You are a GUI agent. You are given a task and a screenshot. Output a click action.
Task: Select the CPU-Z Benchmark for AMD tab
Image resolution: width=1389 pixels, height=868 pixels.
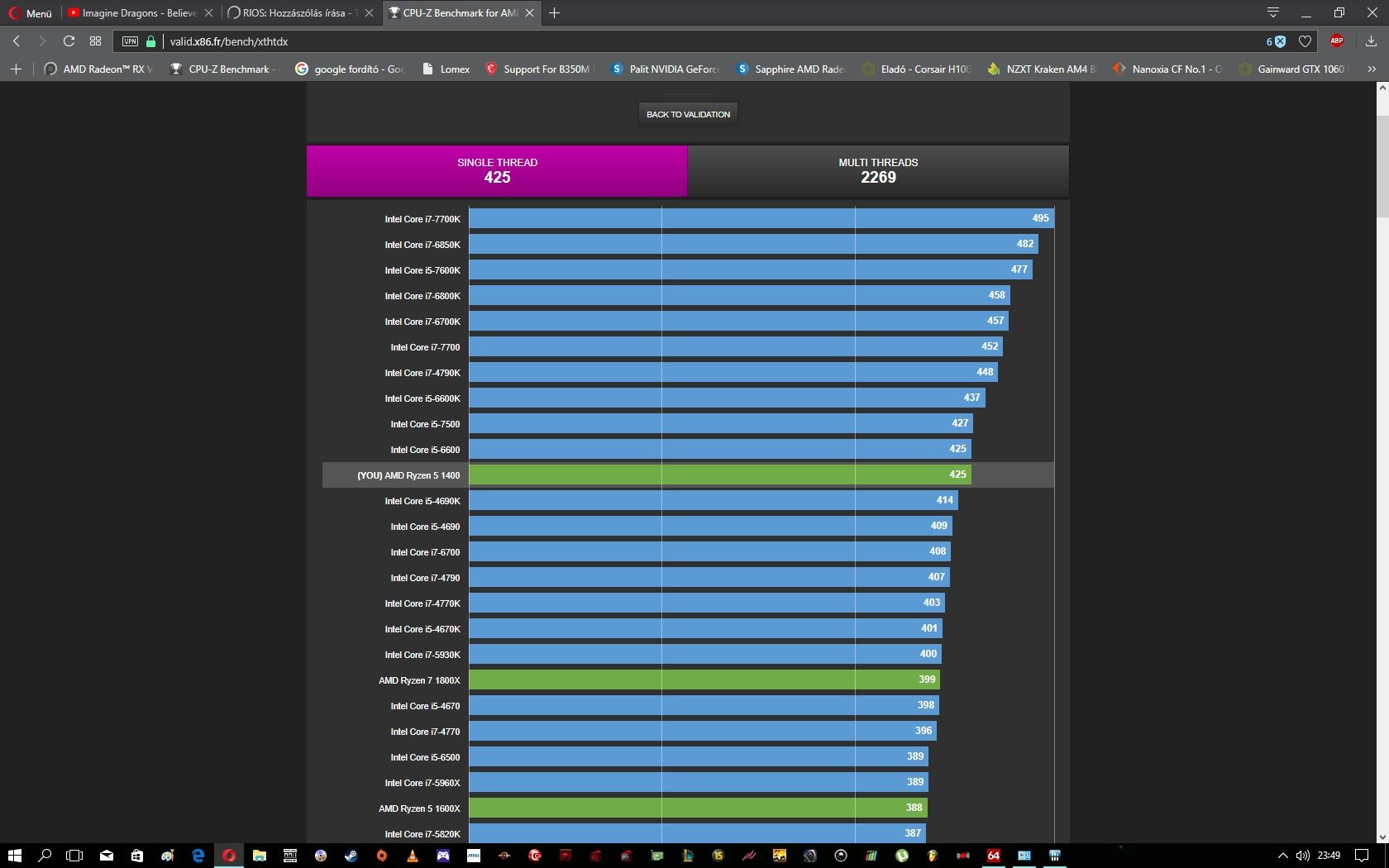[461, 13]
